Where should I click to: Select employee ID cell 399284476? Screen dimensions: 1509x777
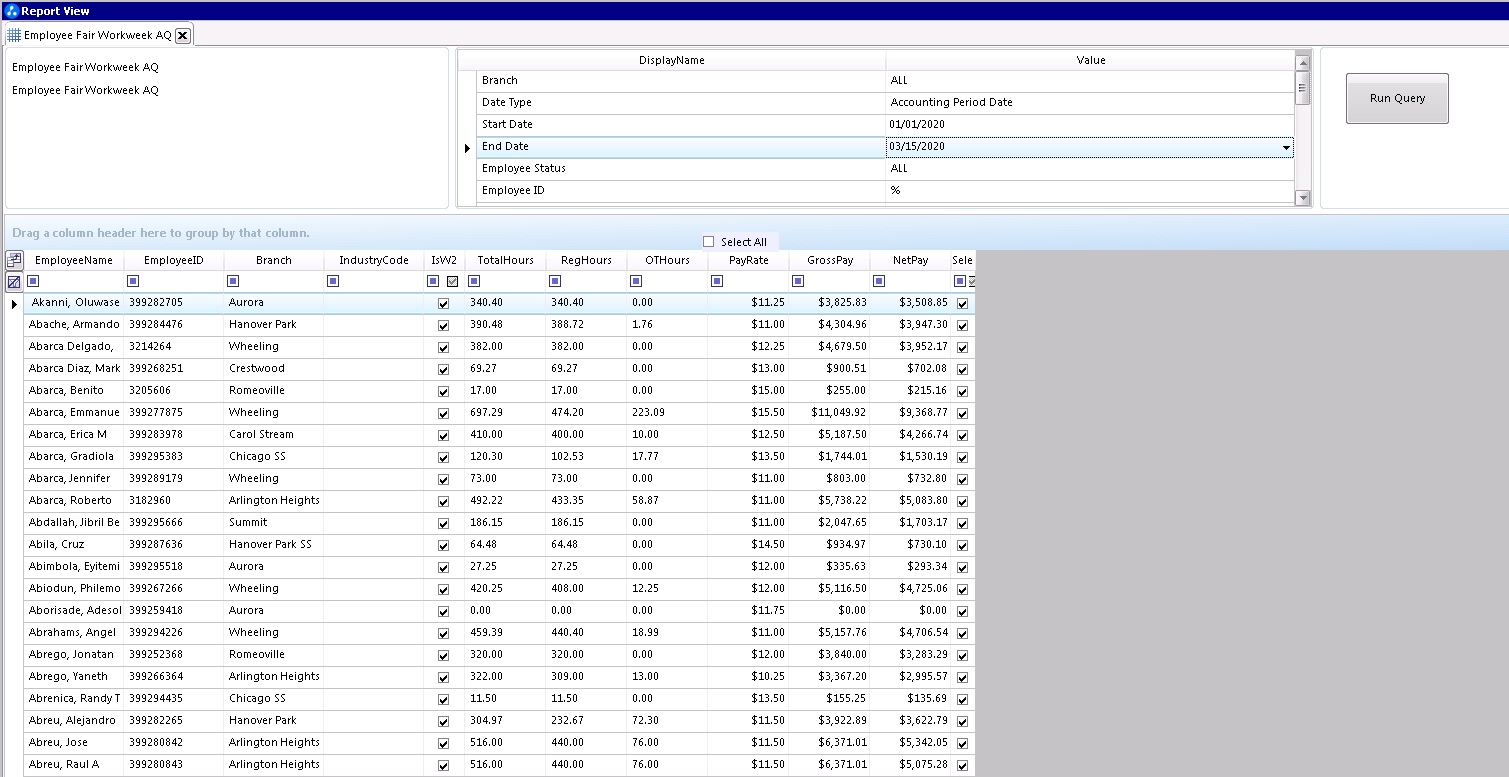174,324
